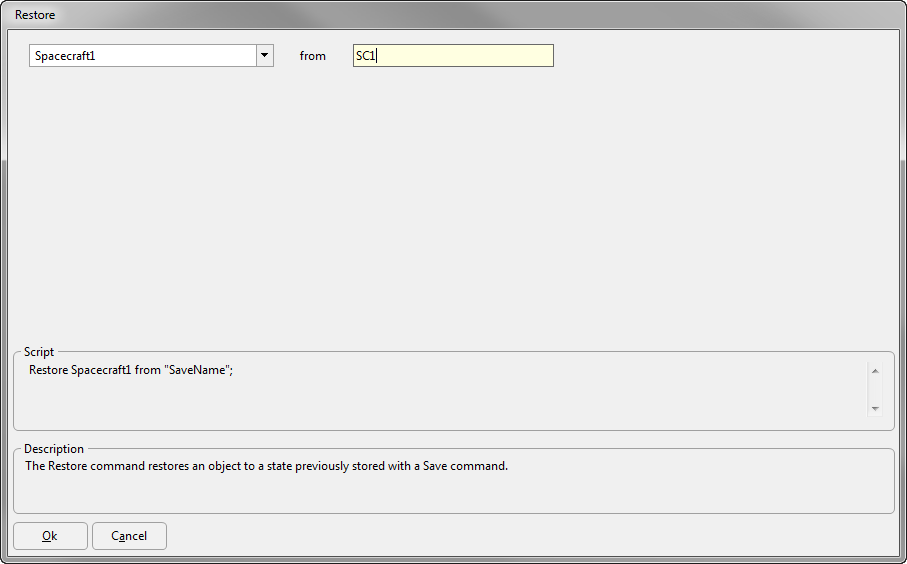Image resolution: width=907 pixels, height=564 pixels.
Task: Click the Script group label
Action: [39, 352]
